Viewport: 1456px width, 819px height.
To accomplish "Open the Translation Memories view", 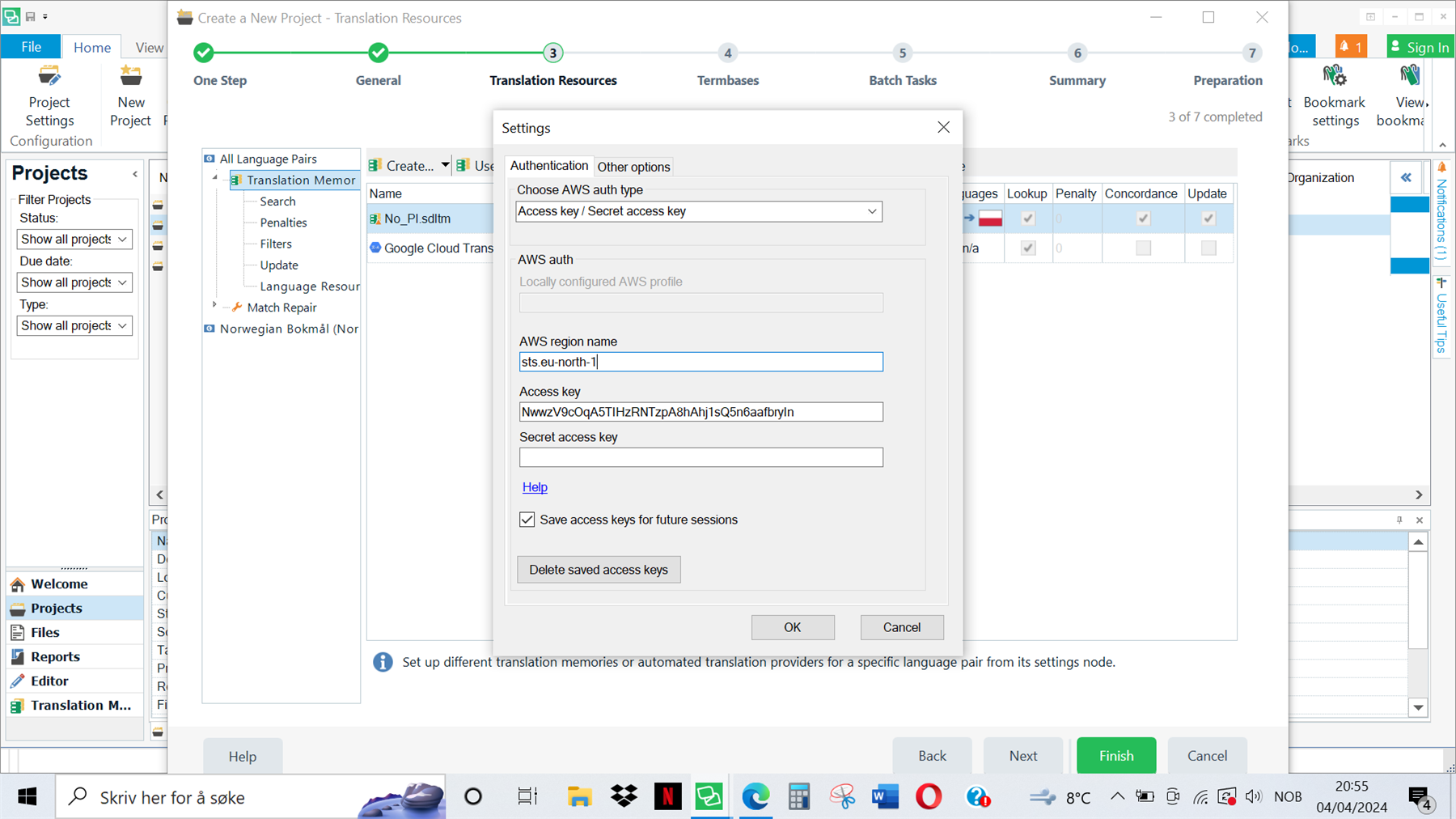I will coord(74,705).
